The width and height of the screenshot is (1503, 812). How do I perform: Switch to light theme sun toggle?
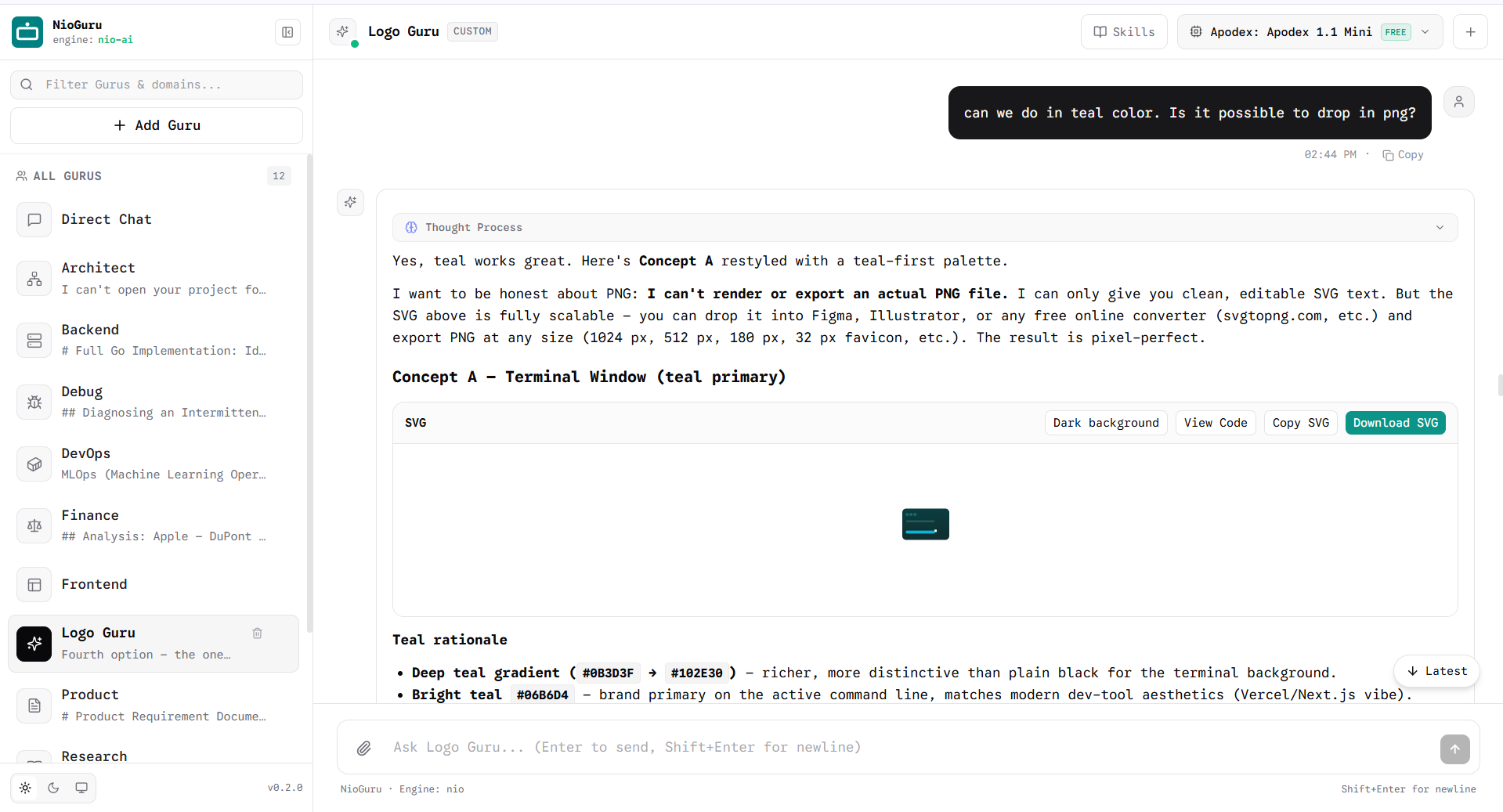point(25,788)
